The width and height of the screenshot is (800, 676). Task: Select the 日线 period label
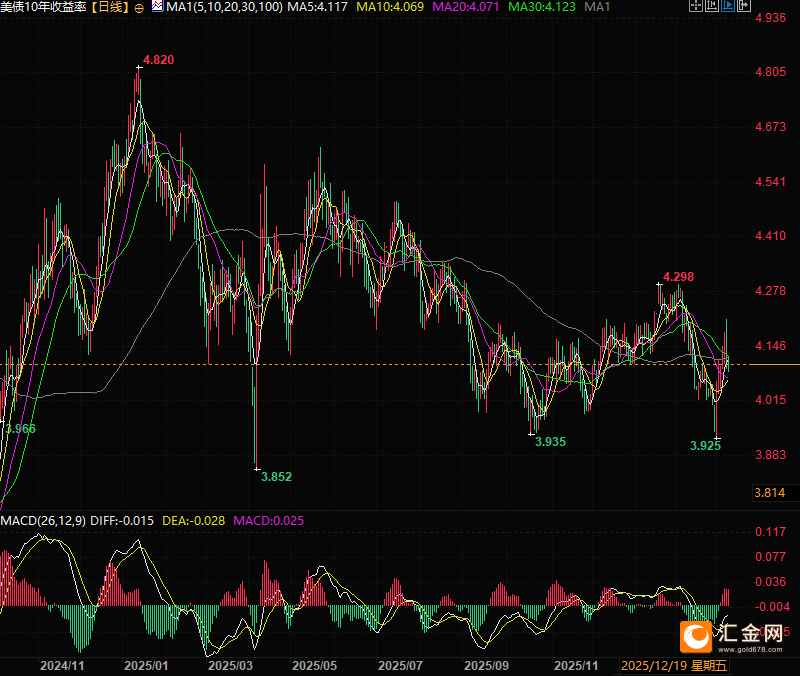click(x=111, y=8)
